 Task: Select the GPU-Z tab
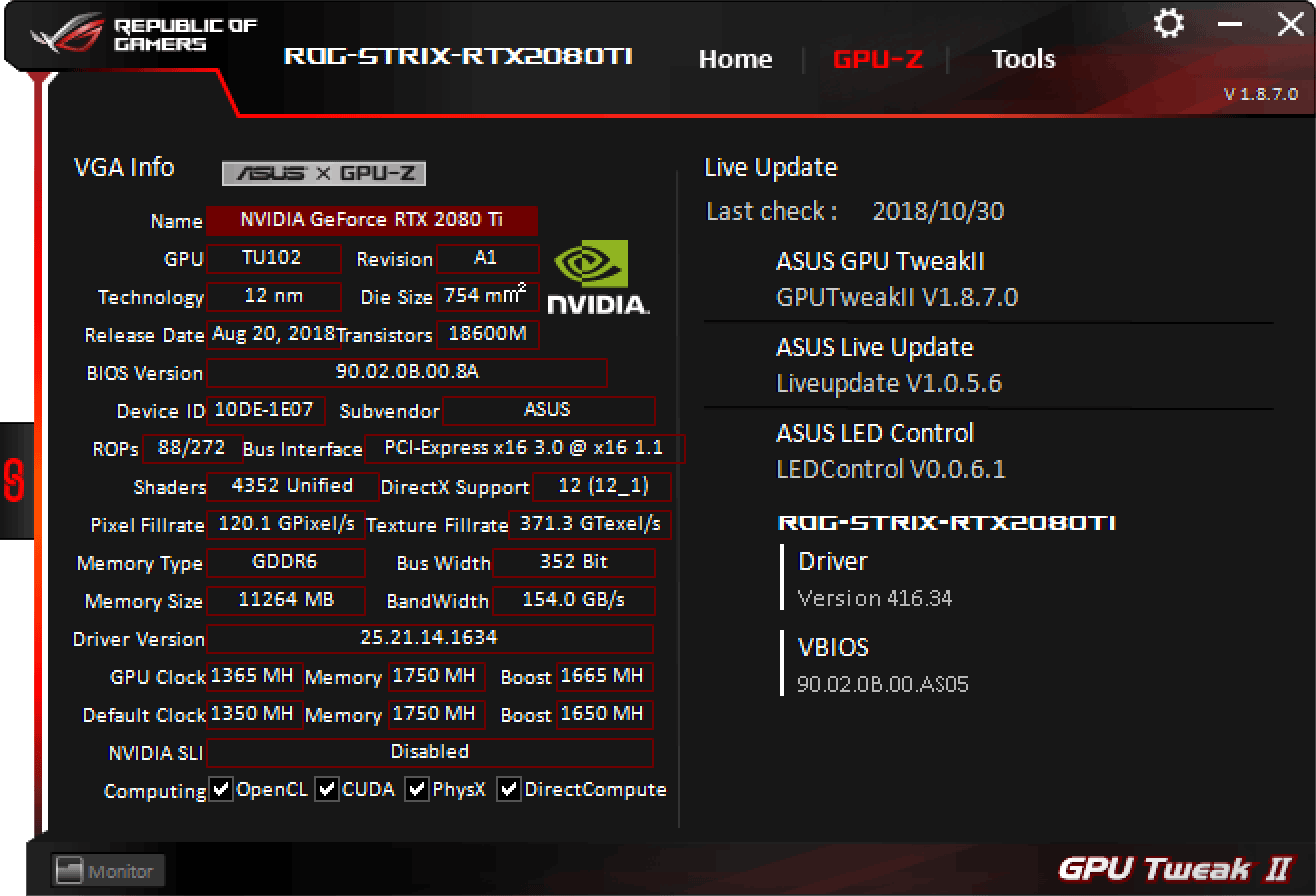pos(877,59)
